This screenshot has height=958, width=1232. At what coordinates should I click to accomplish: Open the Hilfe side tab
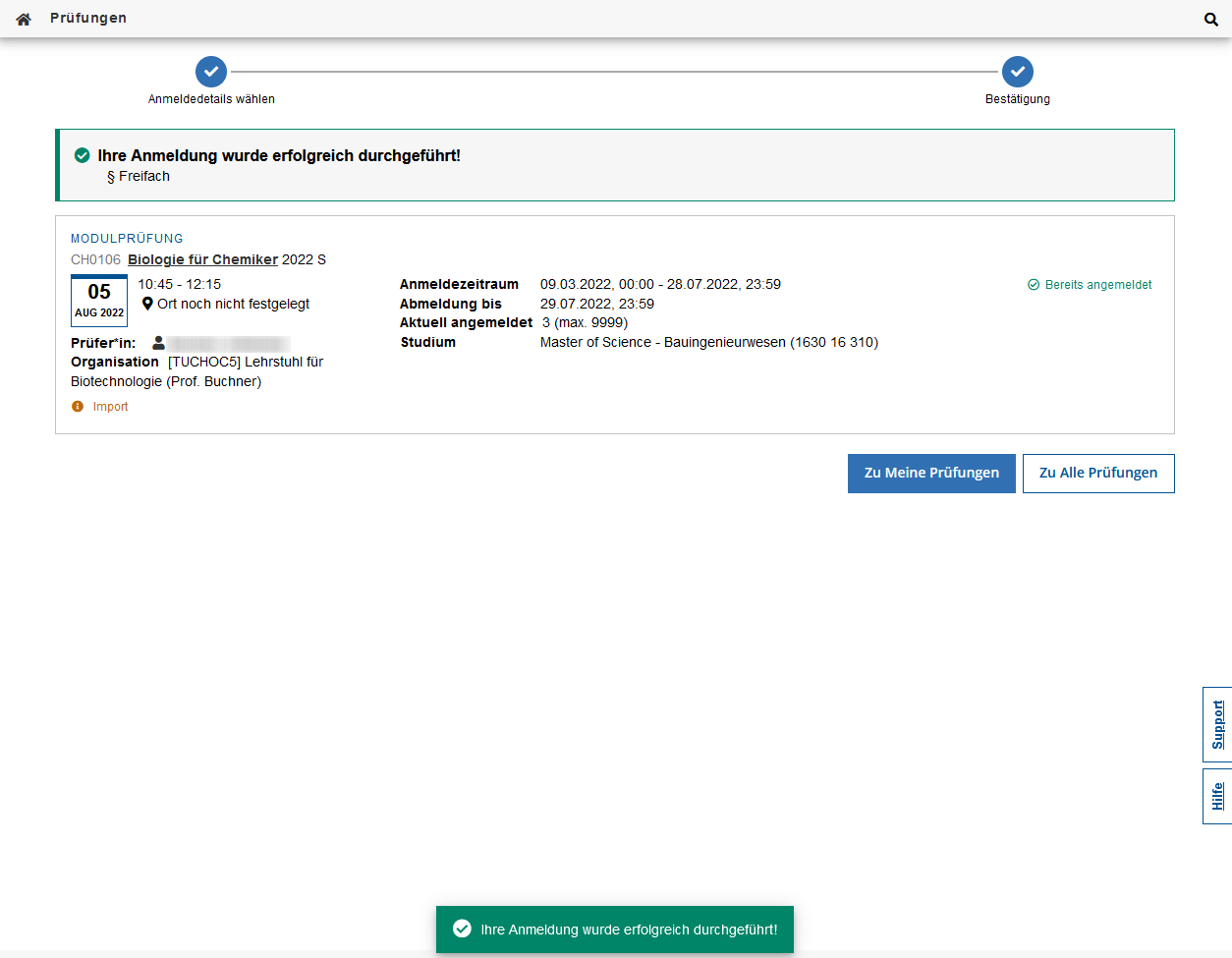pyautogui.click(x=1217, y=796)
